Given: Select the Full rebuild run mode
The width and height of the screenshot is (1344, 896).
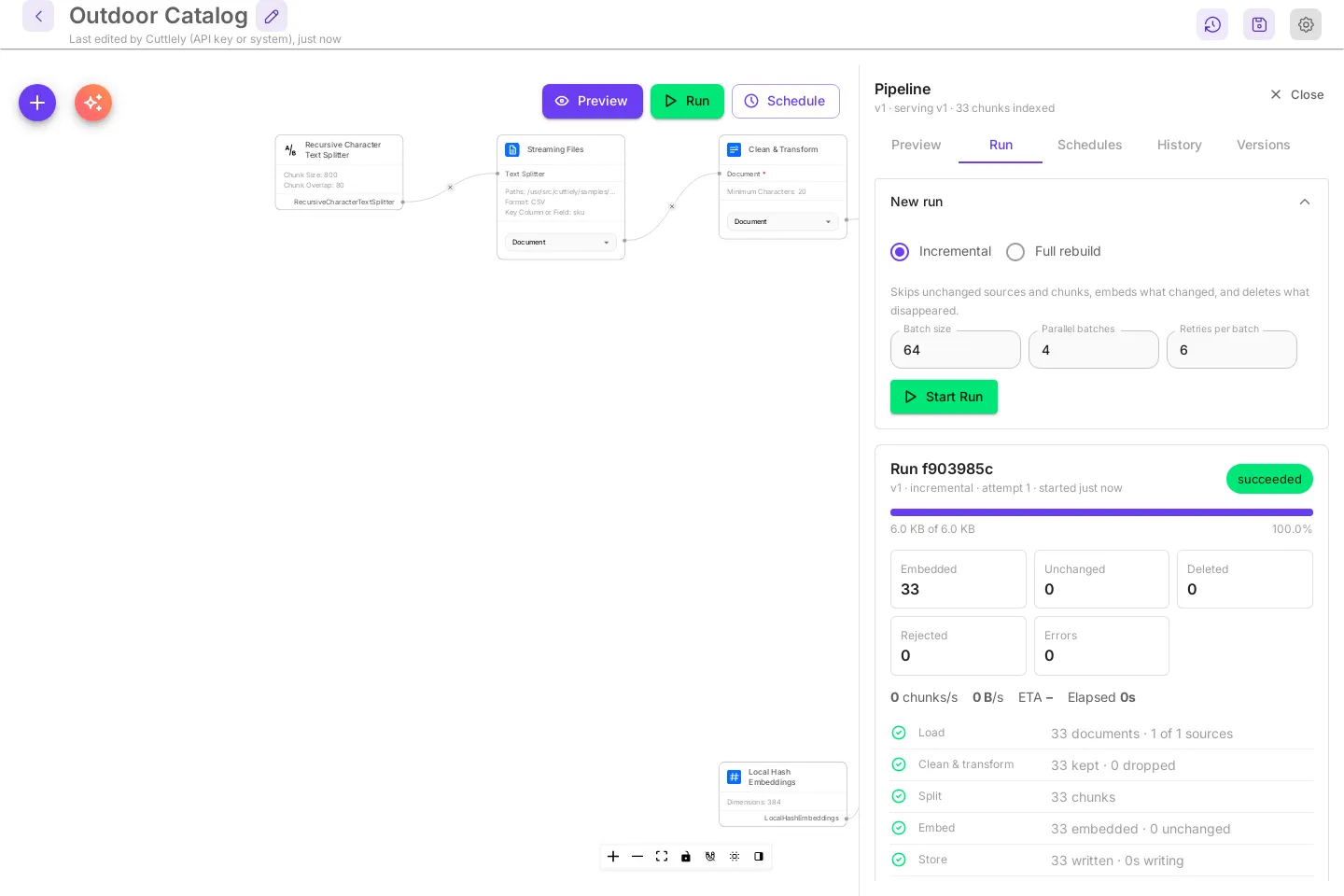Looking at the screenshot, I should point(1015,252).
